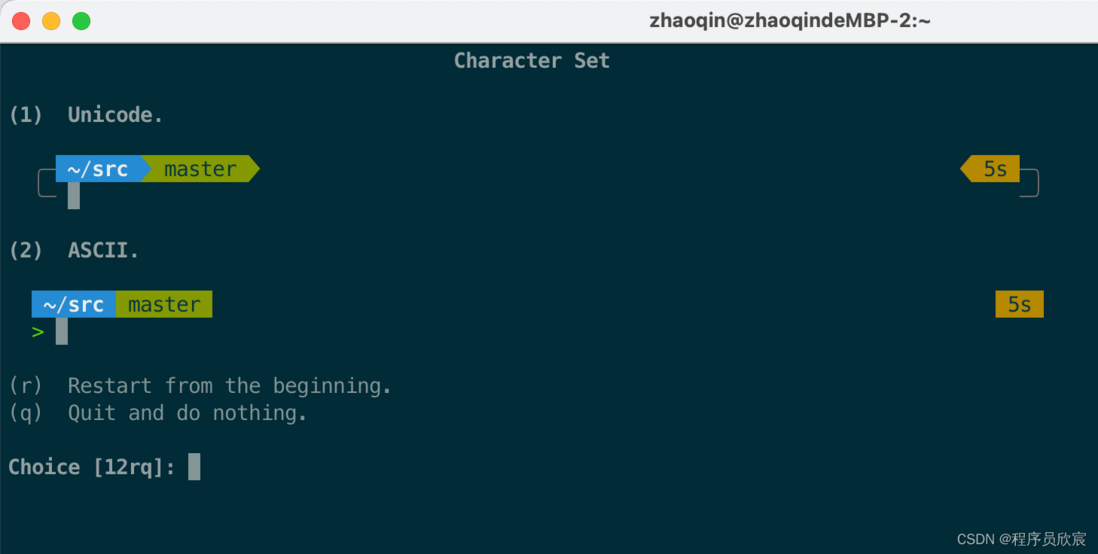Click the green master segment in ASCII prompt

(164, 305)
